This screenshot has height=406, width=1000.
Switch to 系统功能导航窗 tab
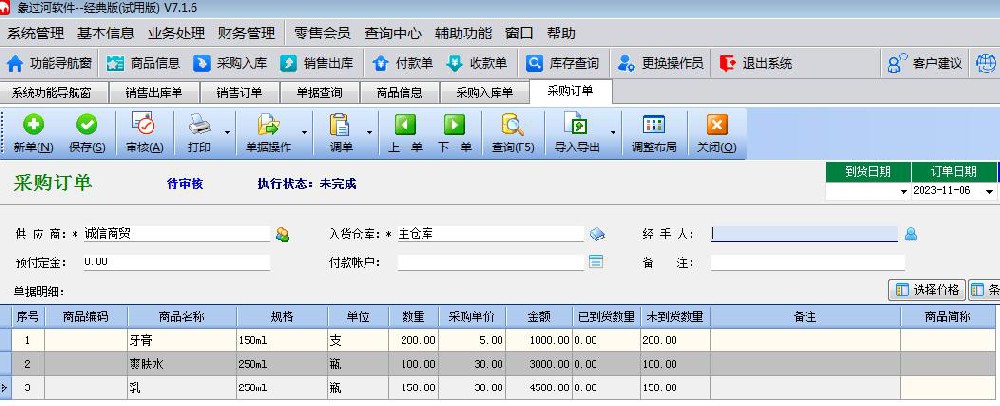(x=52, y=92)
